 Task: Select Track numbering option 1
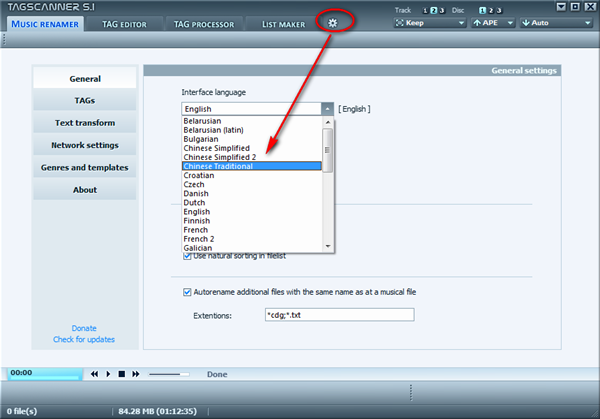click(425, 11)
